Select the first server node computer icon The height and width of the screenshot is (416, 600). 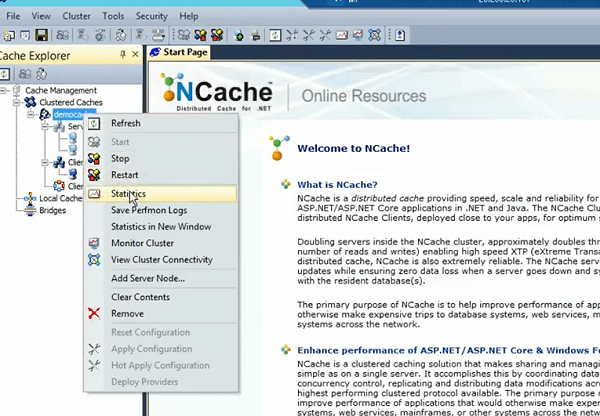[72, 138]
